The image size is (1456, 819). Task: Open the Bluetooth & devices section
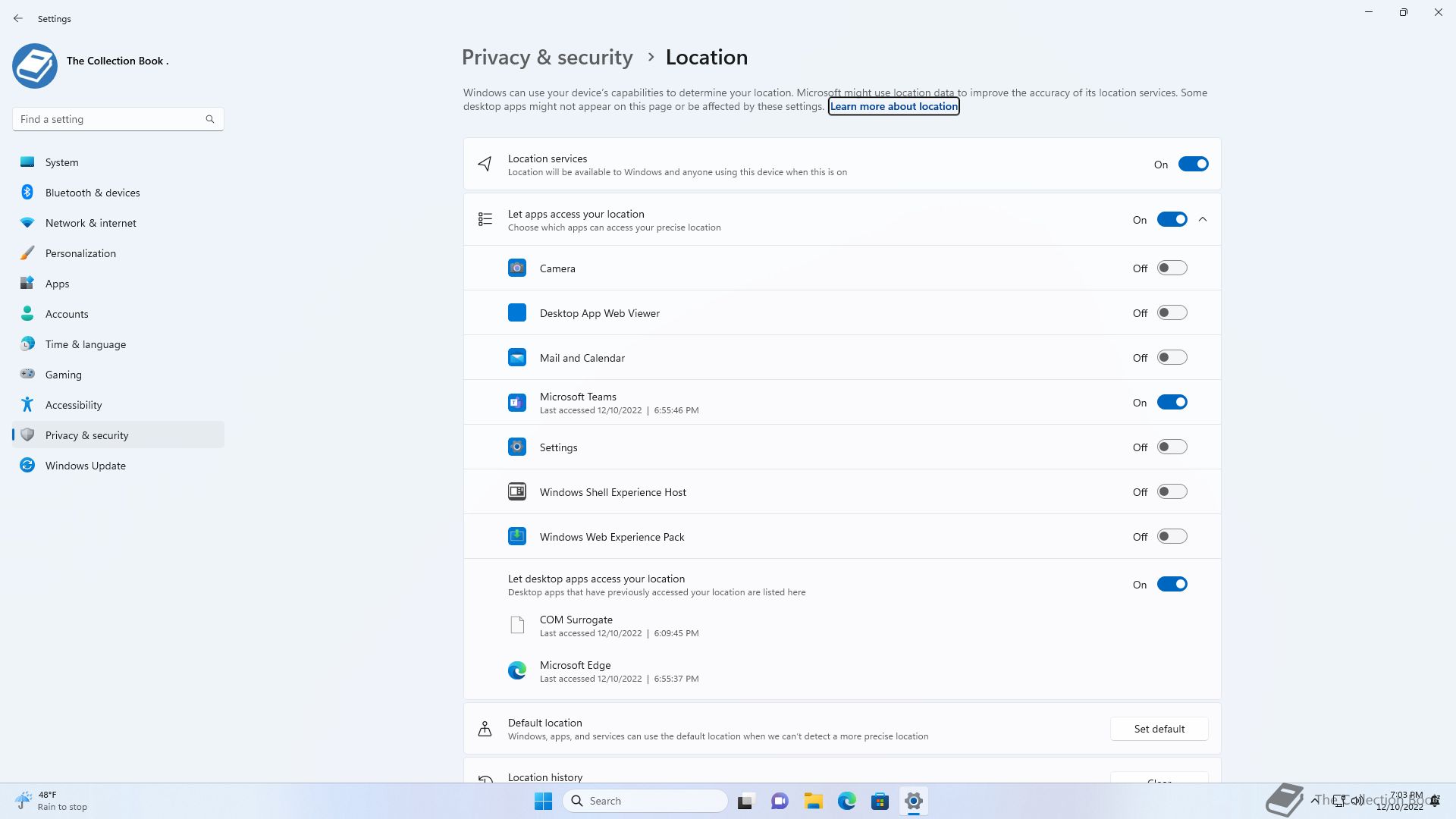point(93,193)
